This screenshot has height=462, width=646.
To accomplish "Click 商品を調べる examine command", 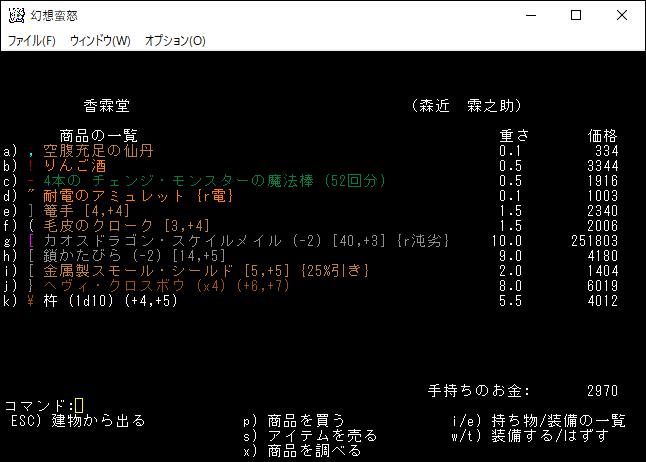I will click(310, 450).
